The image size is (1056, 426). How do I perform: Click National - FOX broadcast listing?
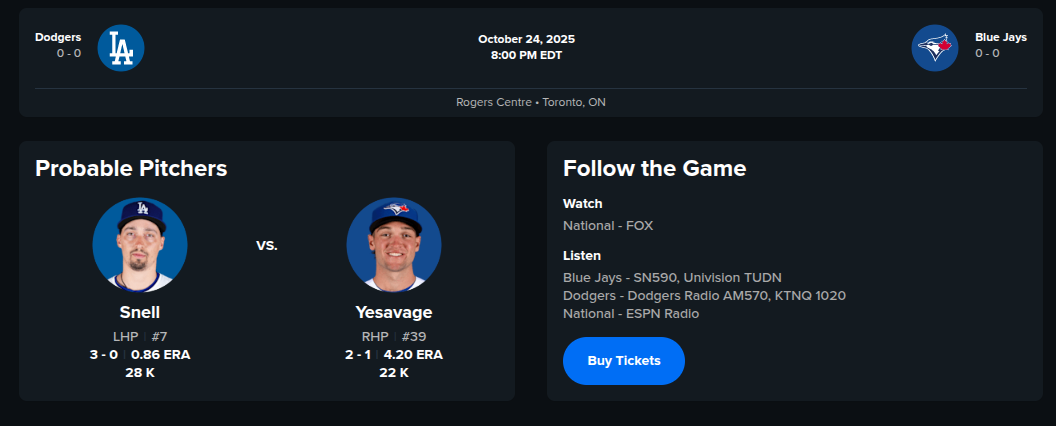click(608, 226)
